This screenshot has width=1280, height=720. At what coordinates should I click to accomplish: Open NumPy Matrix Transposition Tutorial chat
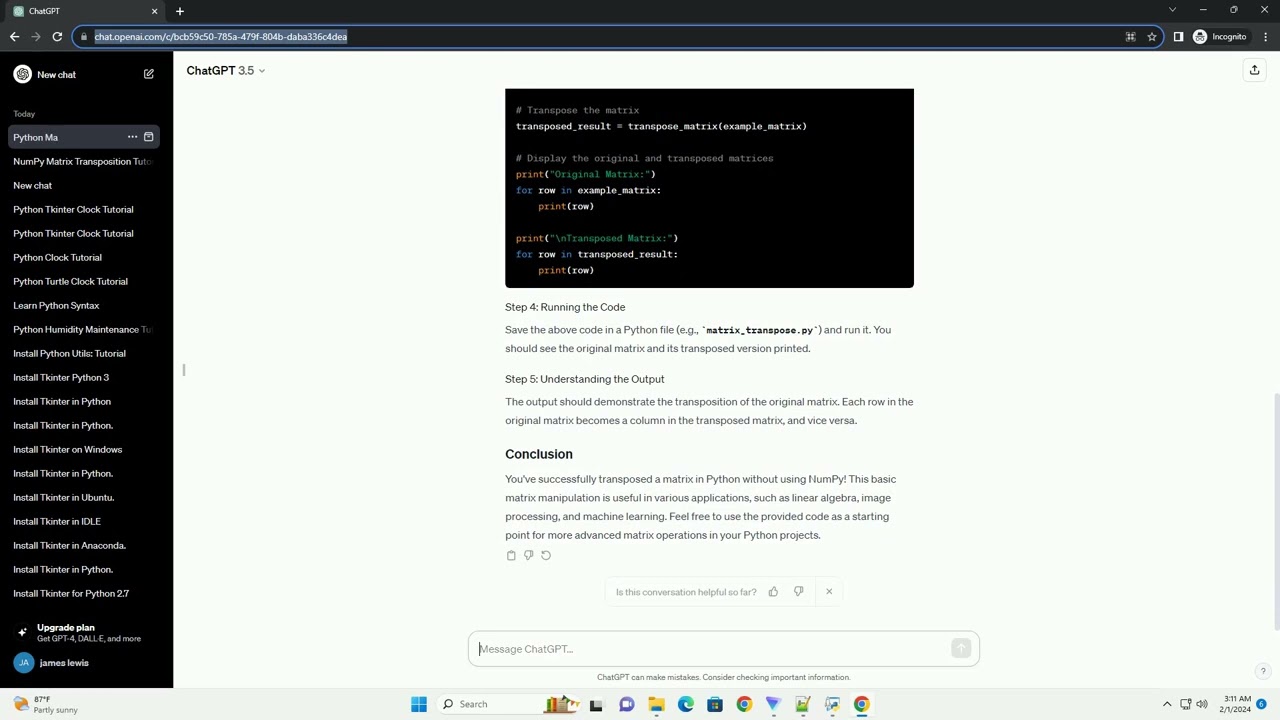tap(82, 161)
